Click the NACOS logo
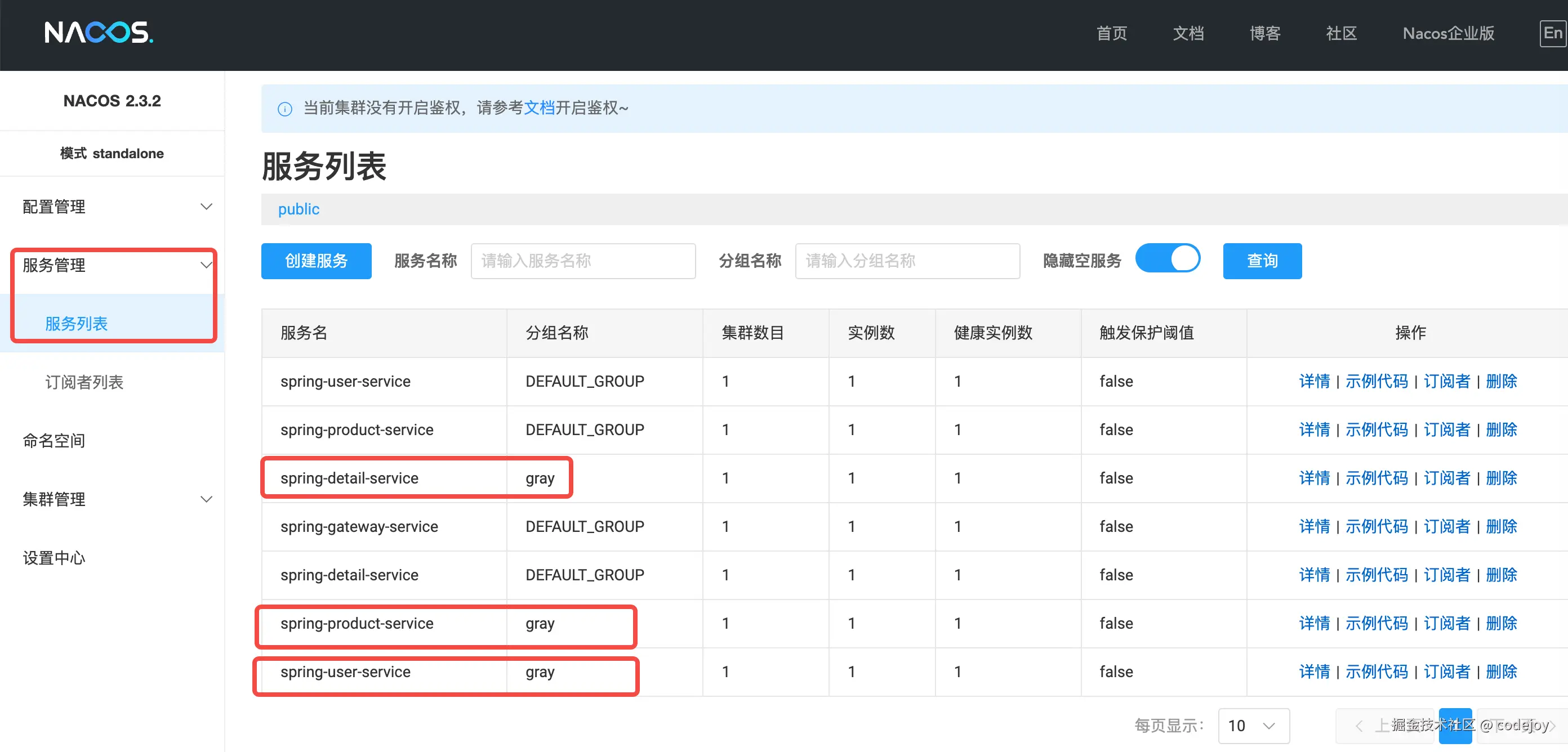1568x752 pixels. click(x=99, y=33)
